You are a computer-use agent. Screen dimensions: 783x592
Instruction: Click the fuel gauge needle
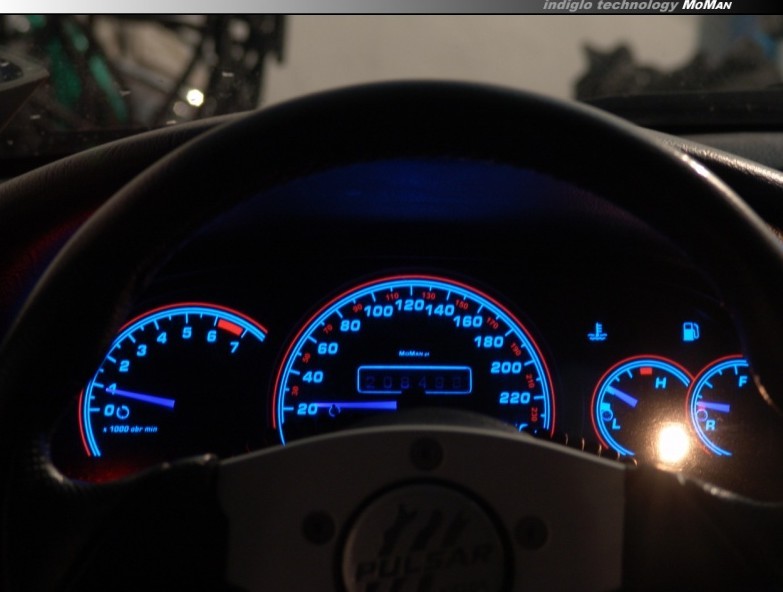[x=715, y=406]
